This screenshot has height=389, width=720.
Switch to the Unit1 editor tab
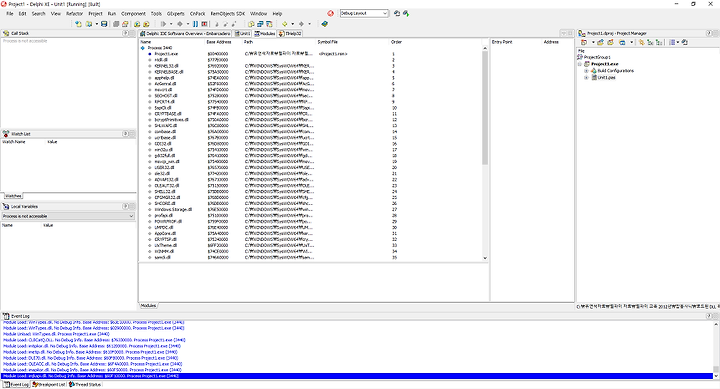pyautogui.click(x=242, y=34)
